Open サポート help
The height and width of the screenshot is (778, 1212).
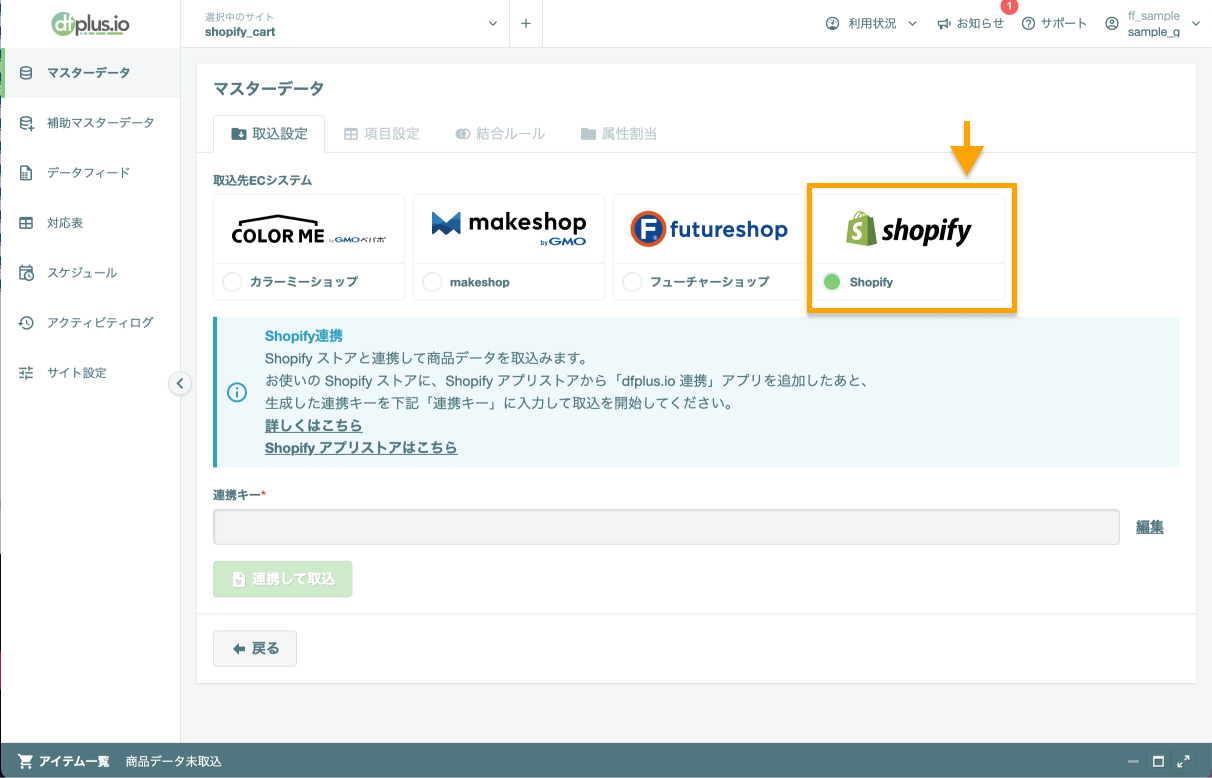1054,24
